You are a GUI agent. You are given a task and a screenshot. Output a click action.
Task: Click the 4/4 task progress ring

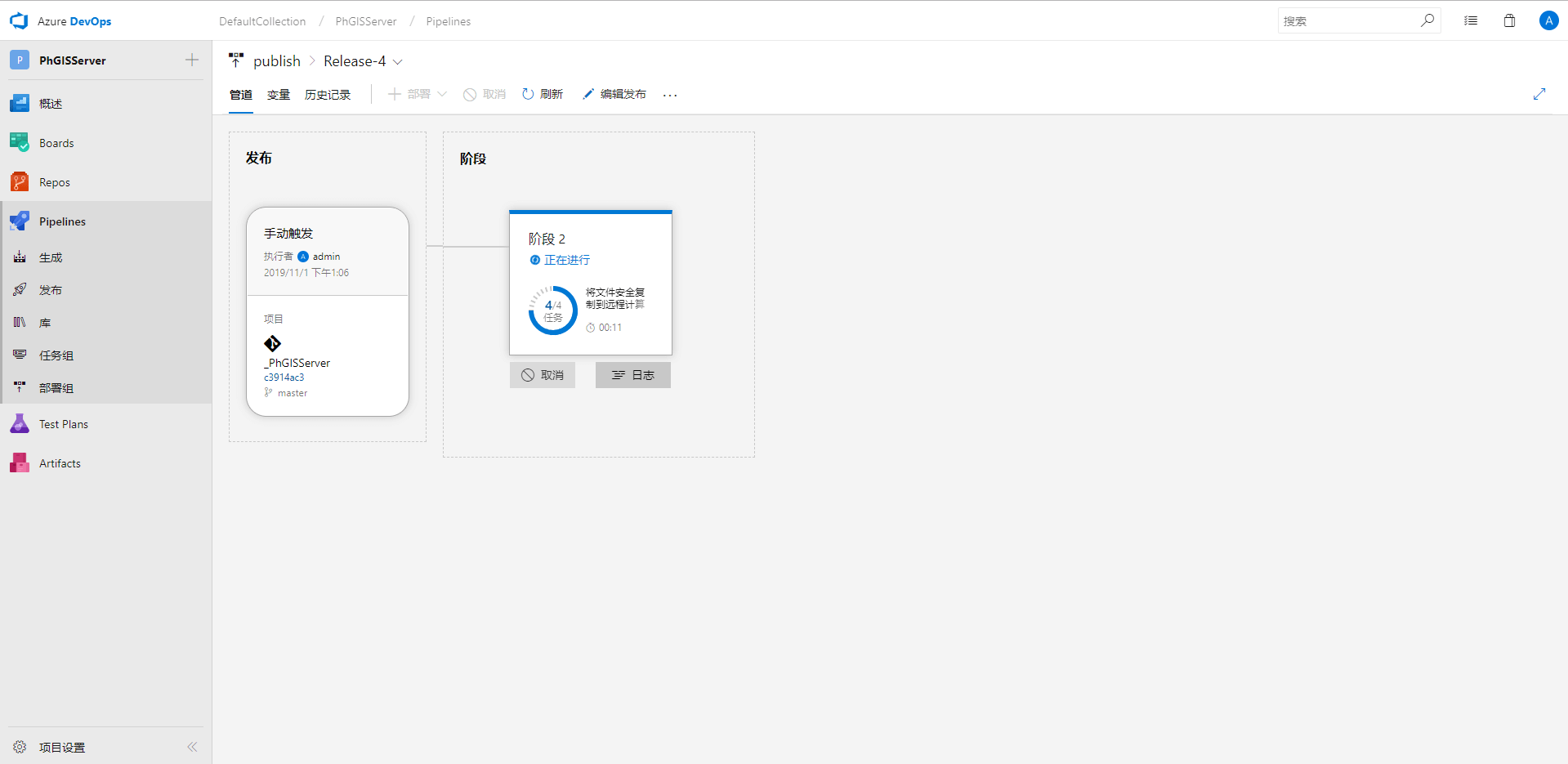[x=553, y=311]
